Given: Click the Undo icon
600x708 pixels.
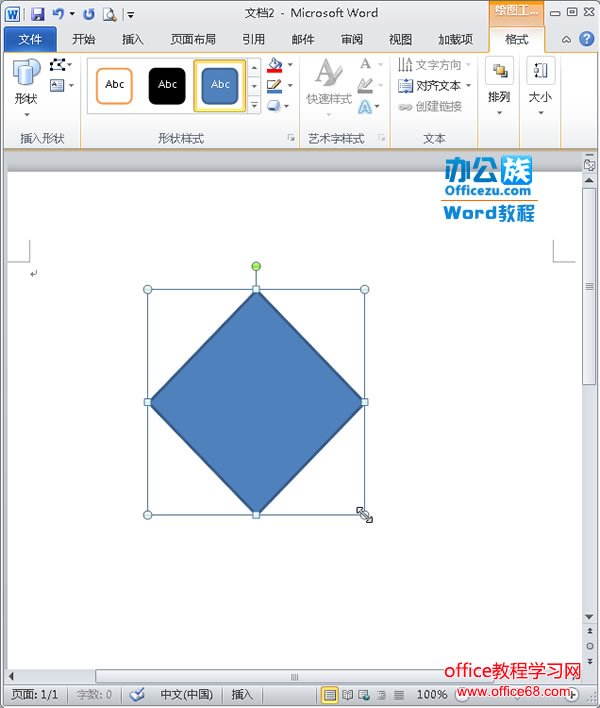Looking at the screenshot, I should (x=58, y=14).
